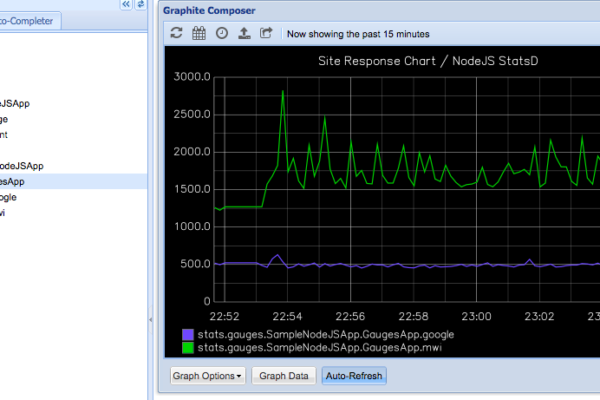Select the highlighted GaugesApp tree item
Screen dimensions: 600x400
coord(12,181)
